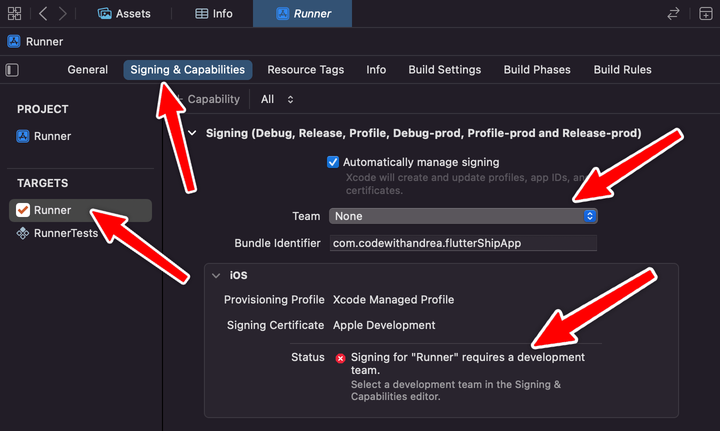Click the Apple Development certificate text

(384, 325)
